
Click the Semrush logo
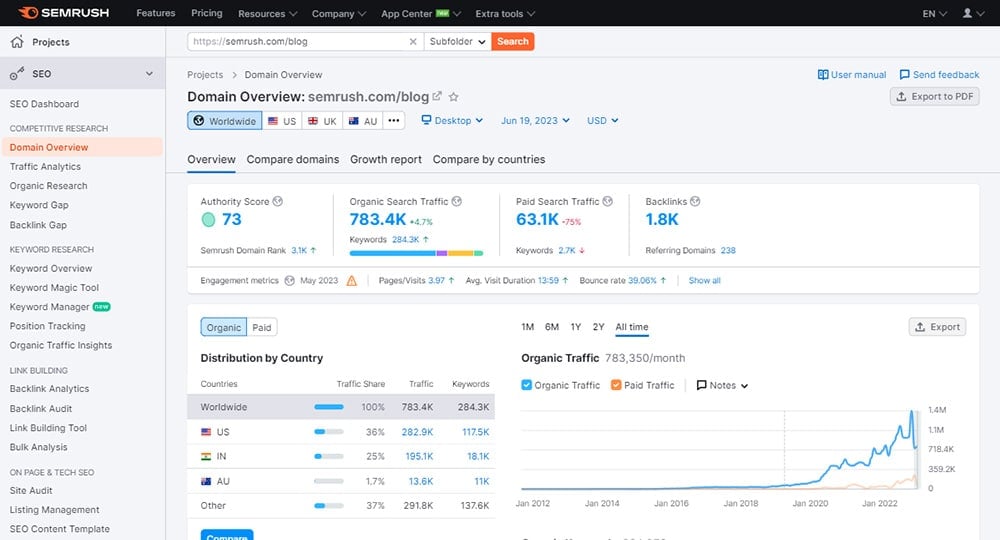click(63, 13)
